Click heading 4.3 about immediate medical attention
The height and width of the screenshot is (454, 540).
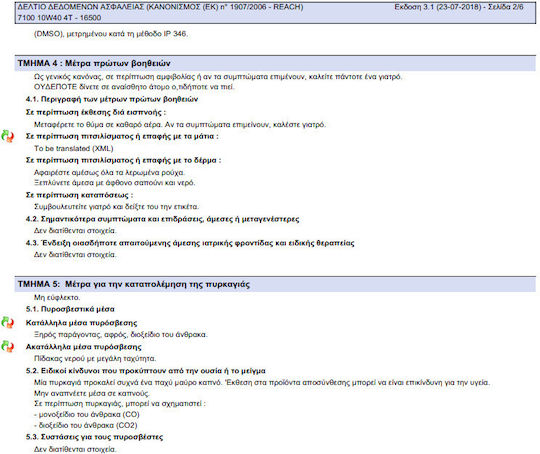point(190,243)
